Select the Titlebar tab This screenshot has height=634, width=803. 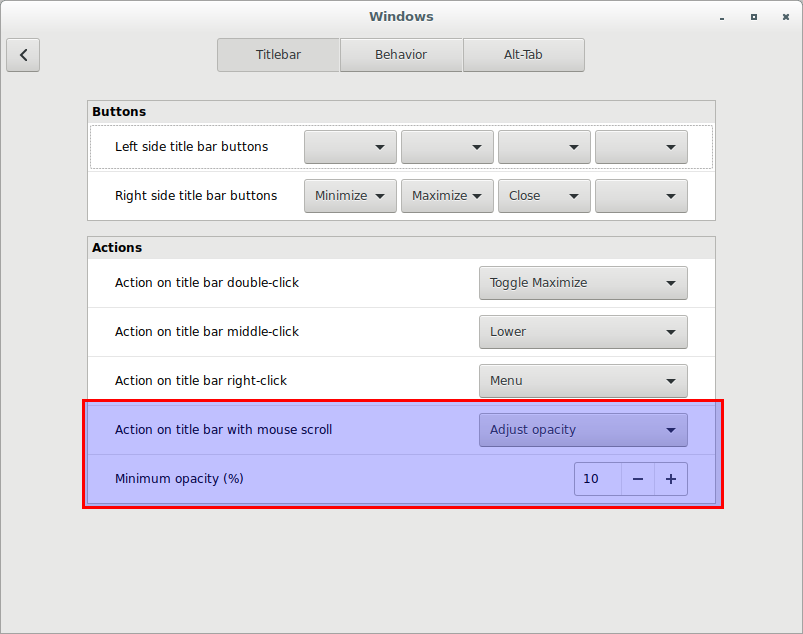[x=278, y=55]
